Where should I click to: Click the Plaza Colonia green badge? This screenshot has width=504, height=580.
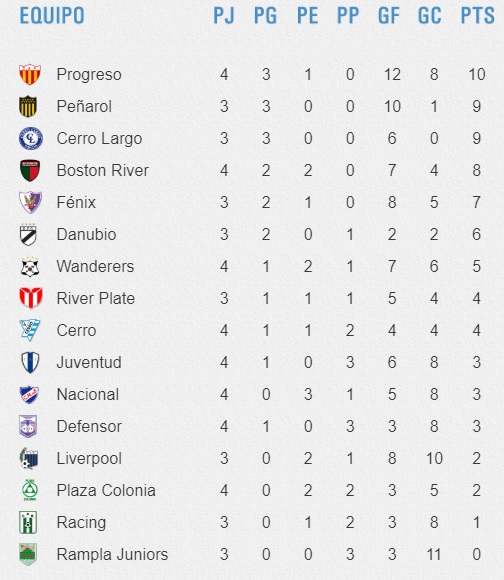[x=30, y=490]
